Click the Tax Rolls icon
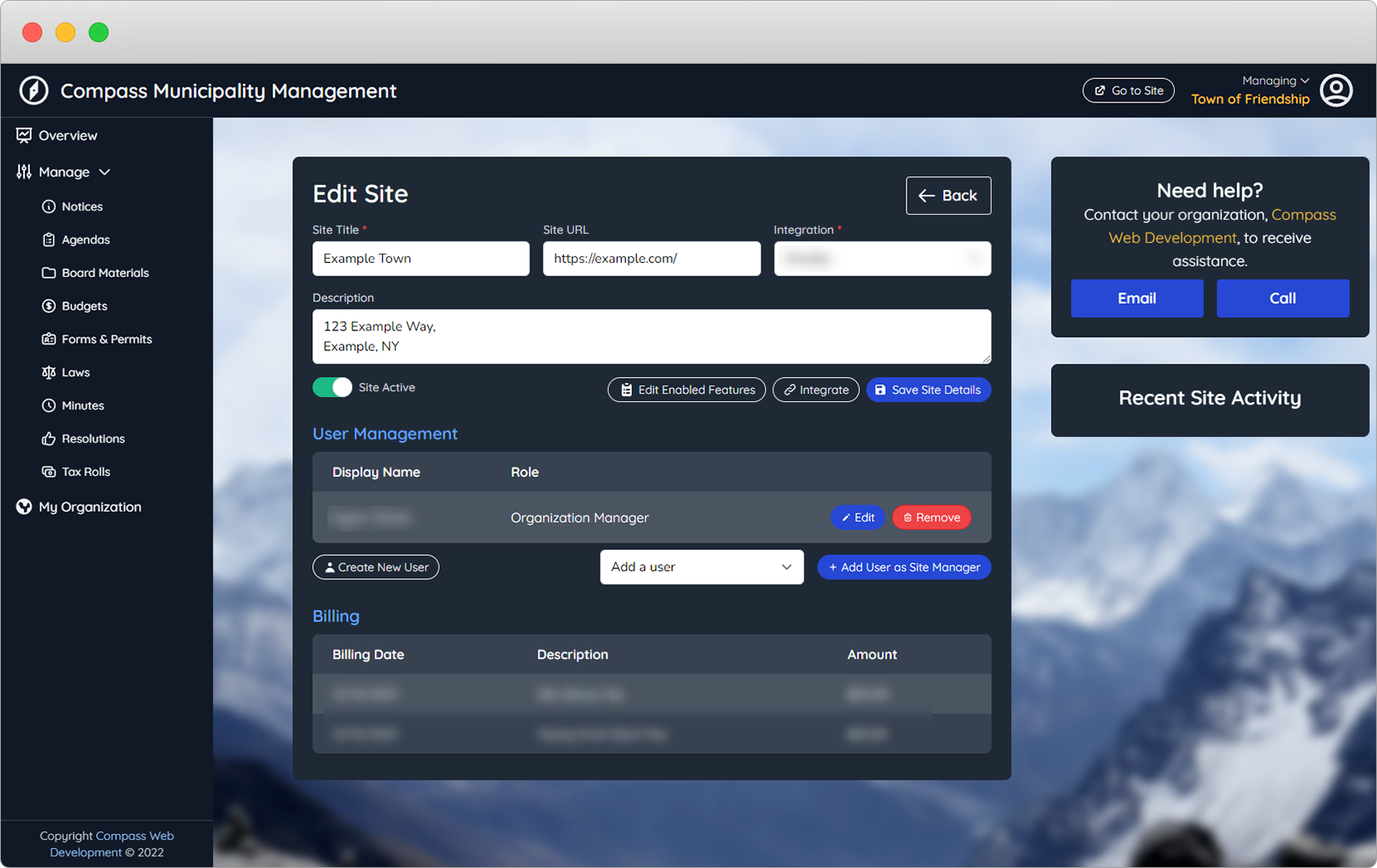Viewport: 1377px width, 868px height. [x=49, y=472]
